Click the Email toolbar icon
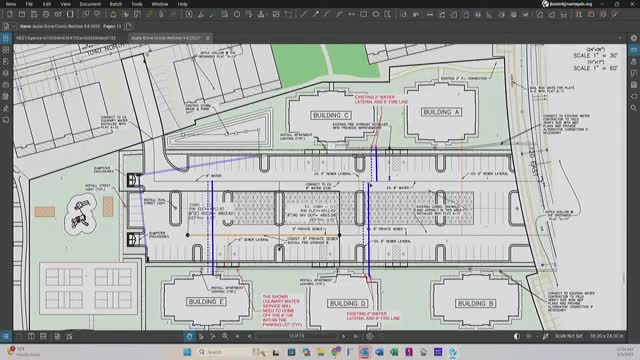This screenshot has width=640, height=360. [58, 14]
